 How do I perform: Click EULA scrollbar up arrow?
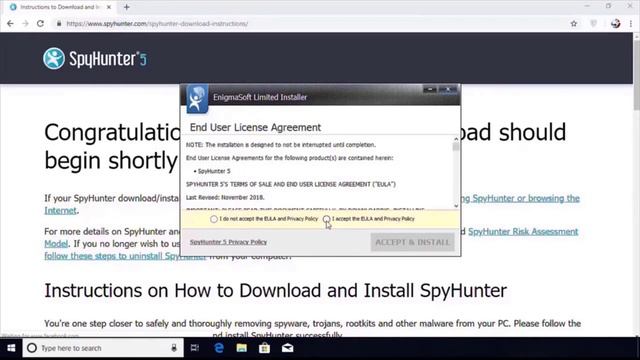[x=456, y=139]
